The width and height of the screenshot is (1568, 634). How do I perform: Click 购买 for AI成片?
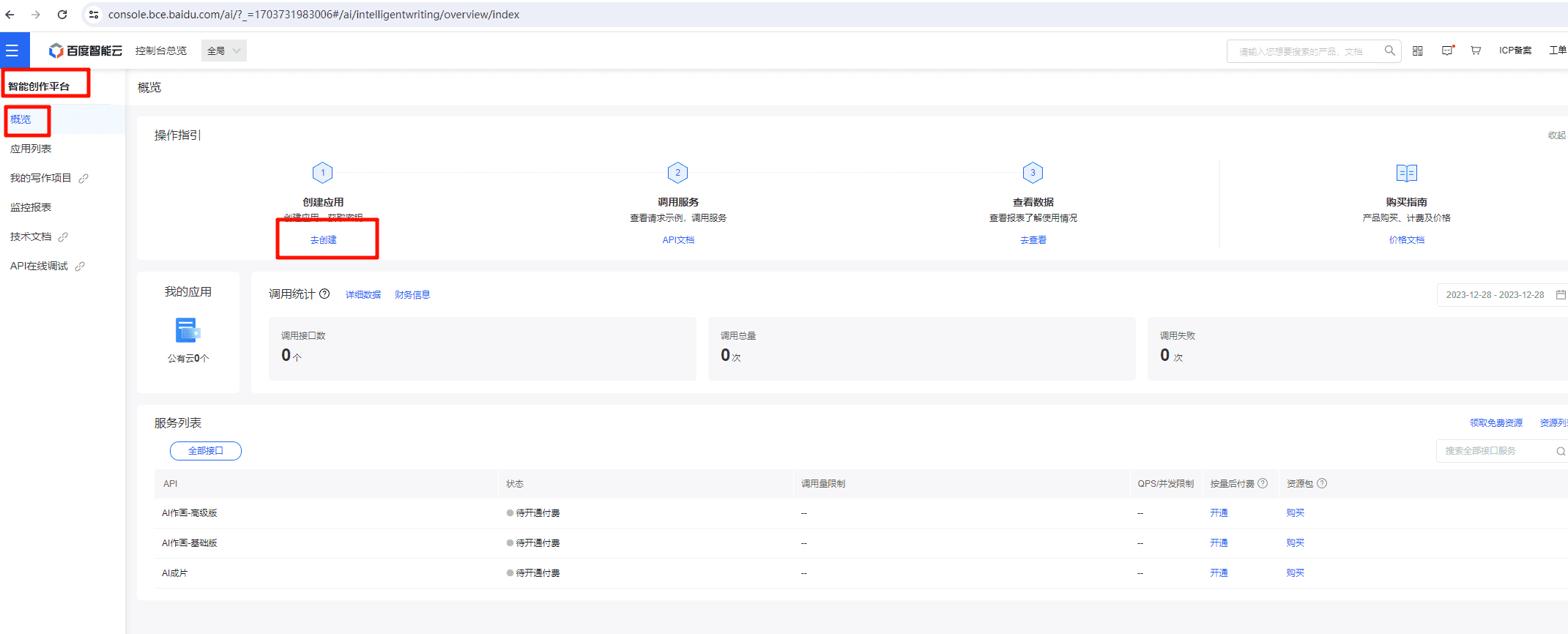(x=1296, y=573)
